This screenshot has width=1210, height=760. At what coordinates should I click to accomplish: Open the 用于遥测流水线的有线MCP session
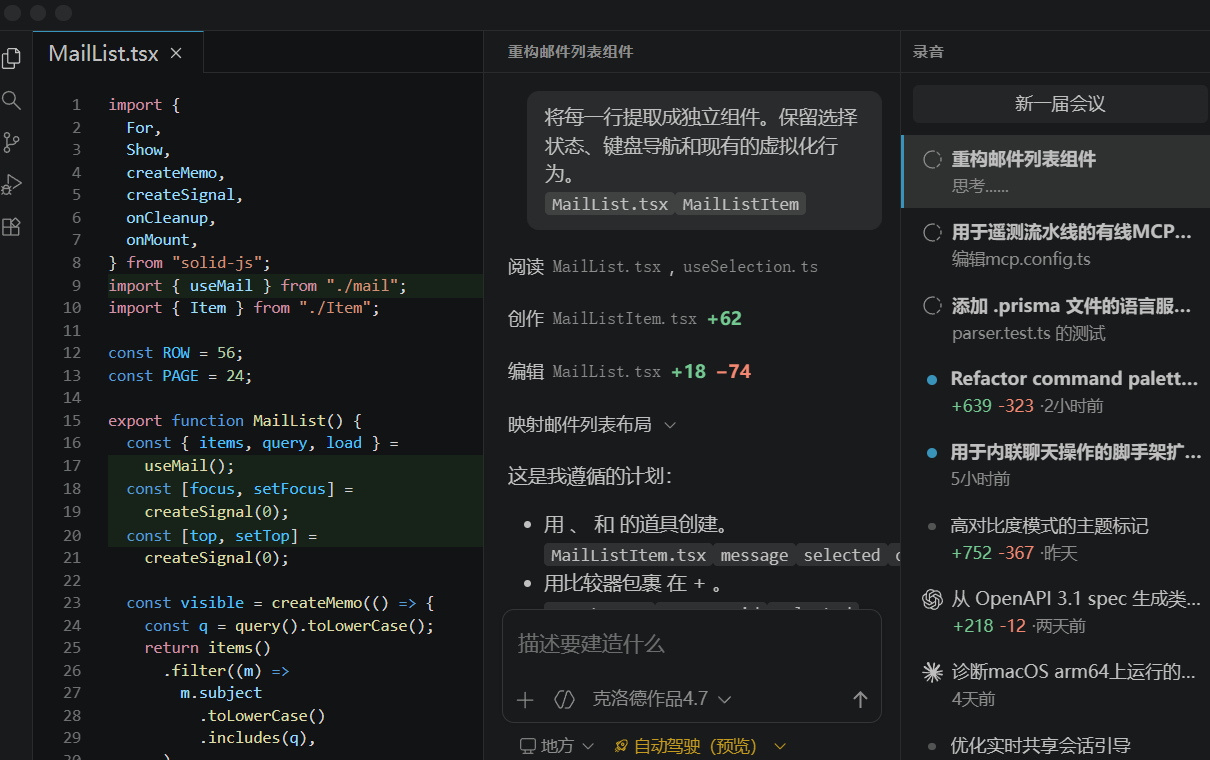click(x=1056, y=245)
